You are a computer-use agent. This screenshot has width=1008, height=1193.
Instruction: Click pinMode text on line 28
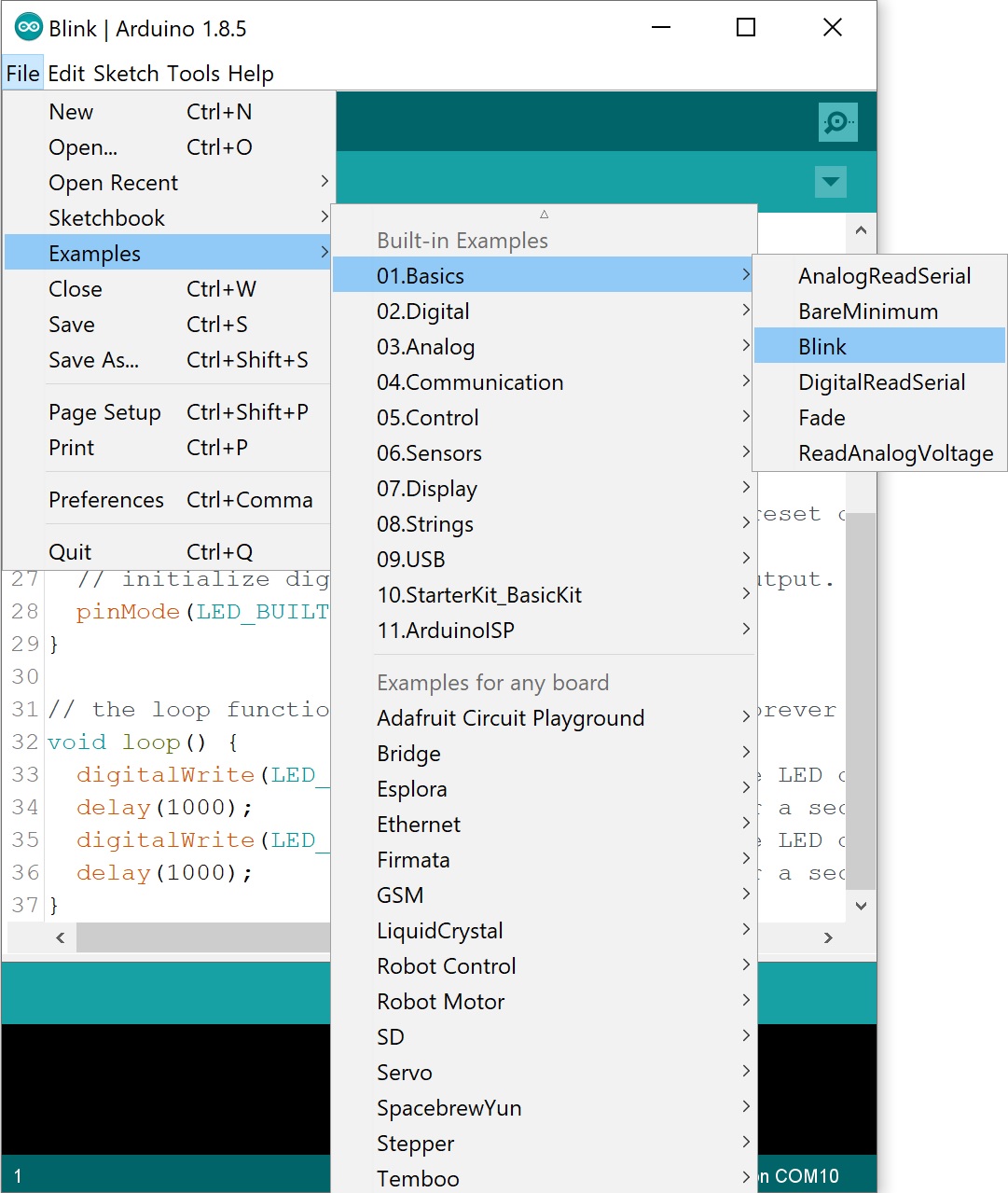[x=128, y=612]
